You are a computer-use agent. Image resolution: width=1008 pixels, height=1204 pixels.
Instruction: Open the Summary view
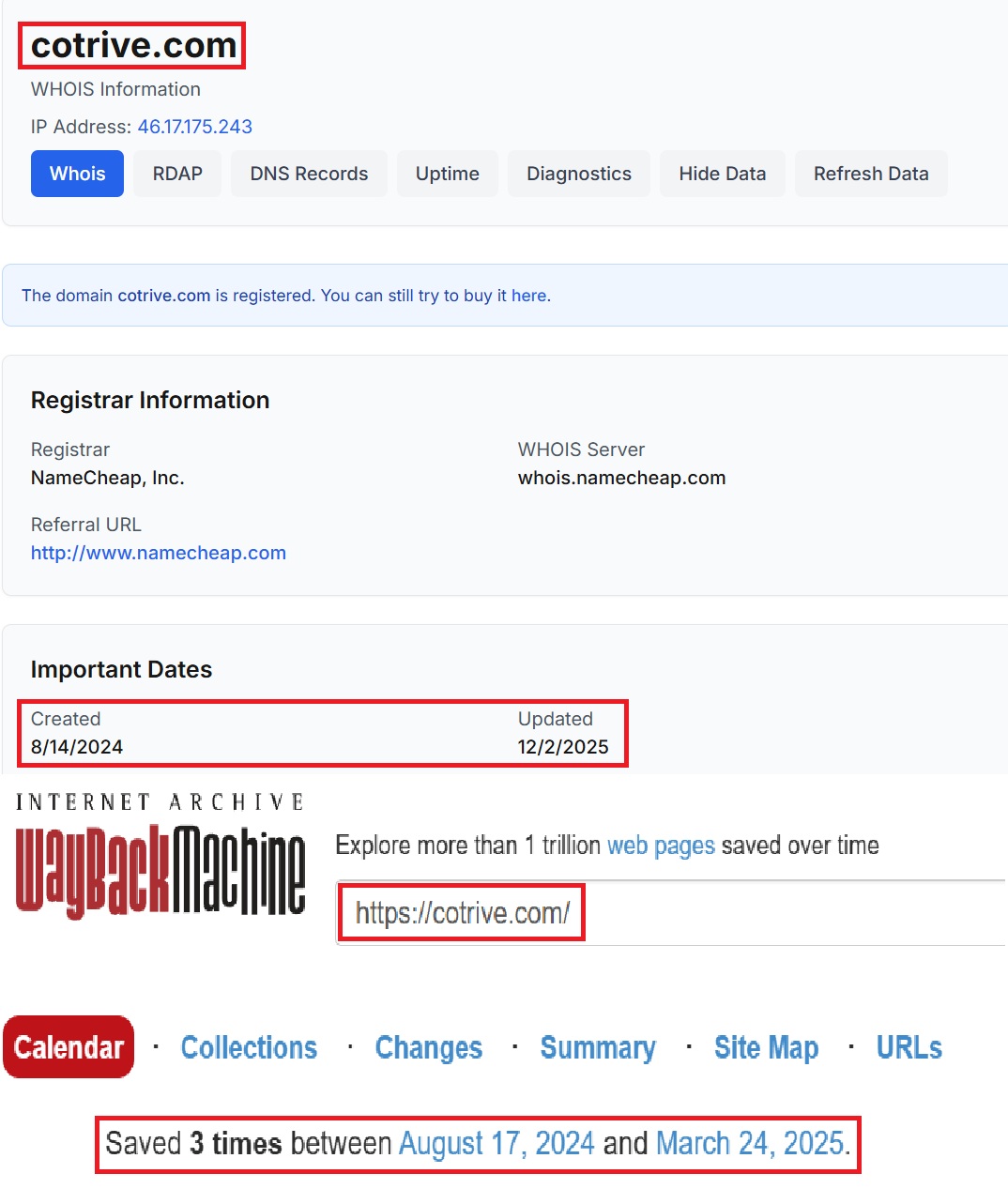598,1047
